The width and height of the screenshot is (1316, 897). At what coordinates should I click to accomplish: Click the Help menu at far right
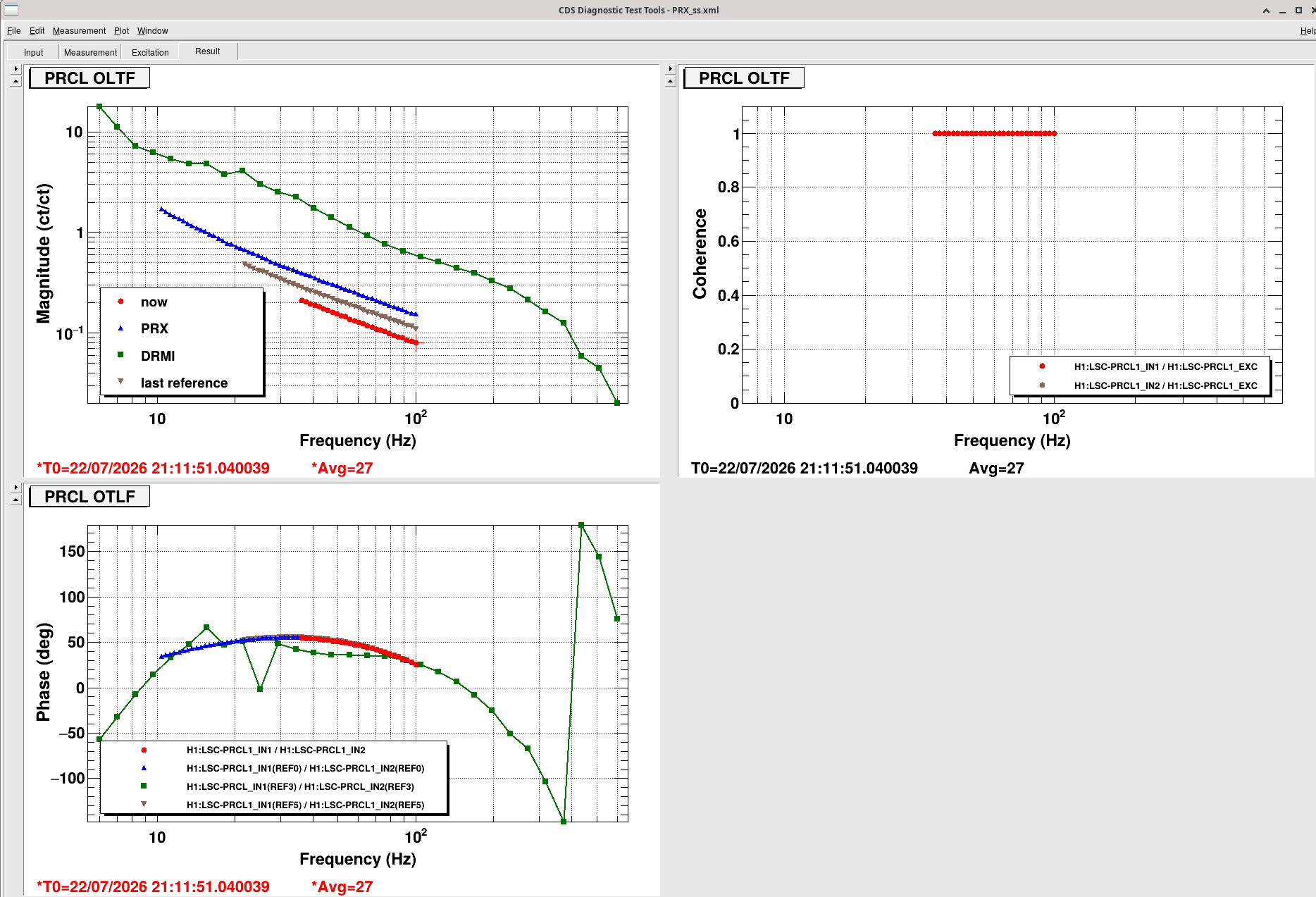click(x=1308, y=31)
